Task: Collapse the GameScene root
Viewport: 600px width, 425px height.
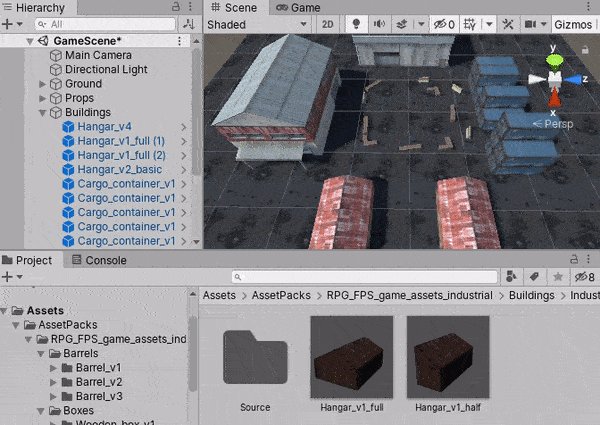Action: point(29,41)
